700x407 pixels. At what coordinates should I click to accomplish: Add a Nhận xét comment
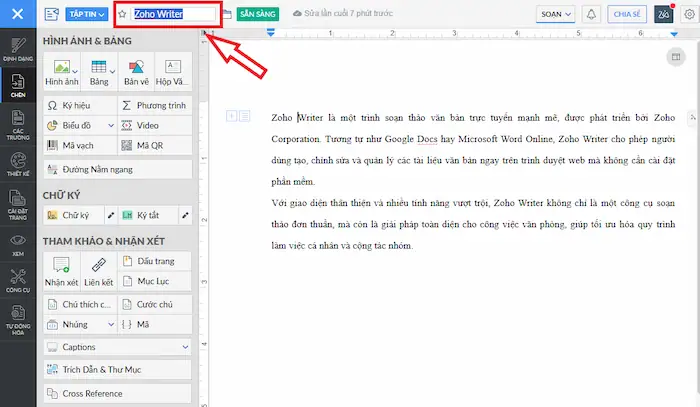(x=61, y=270)
